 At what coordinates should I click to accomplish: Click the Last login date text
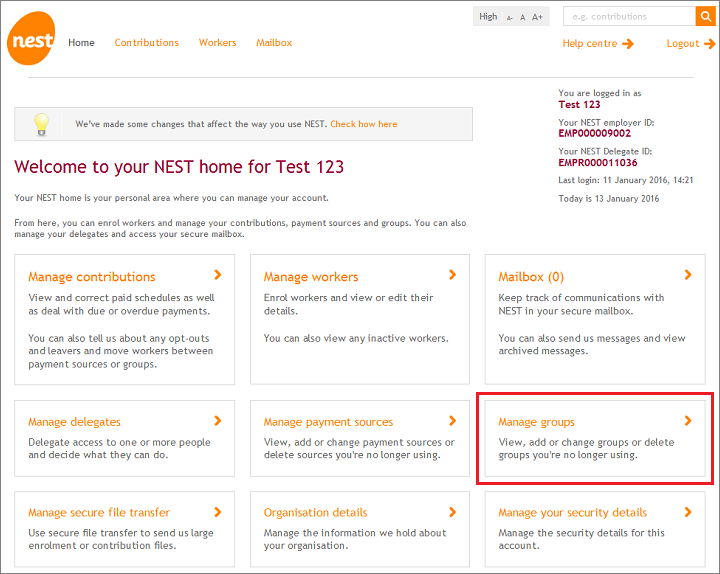click(x=626, y=180)
